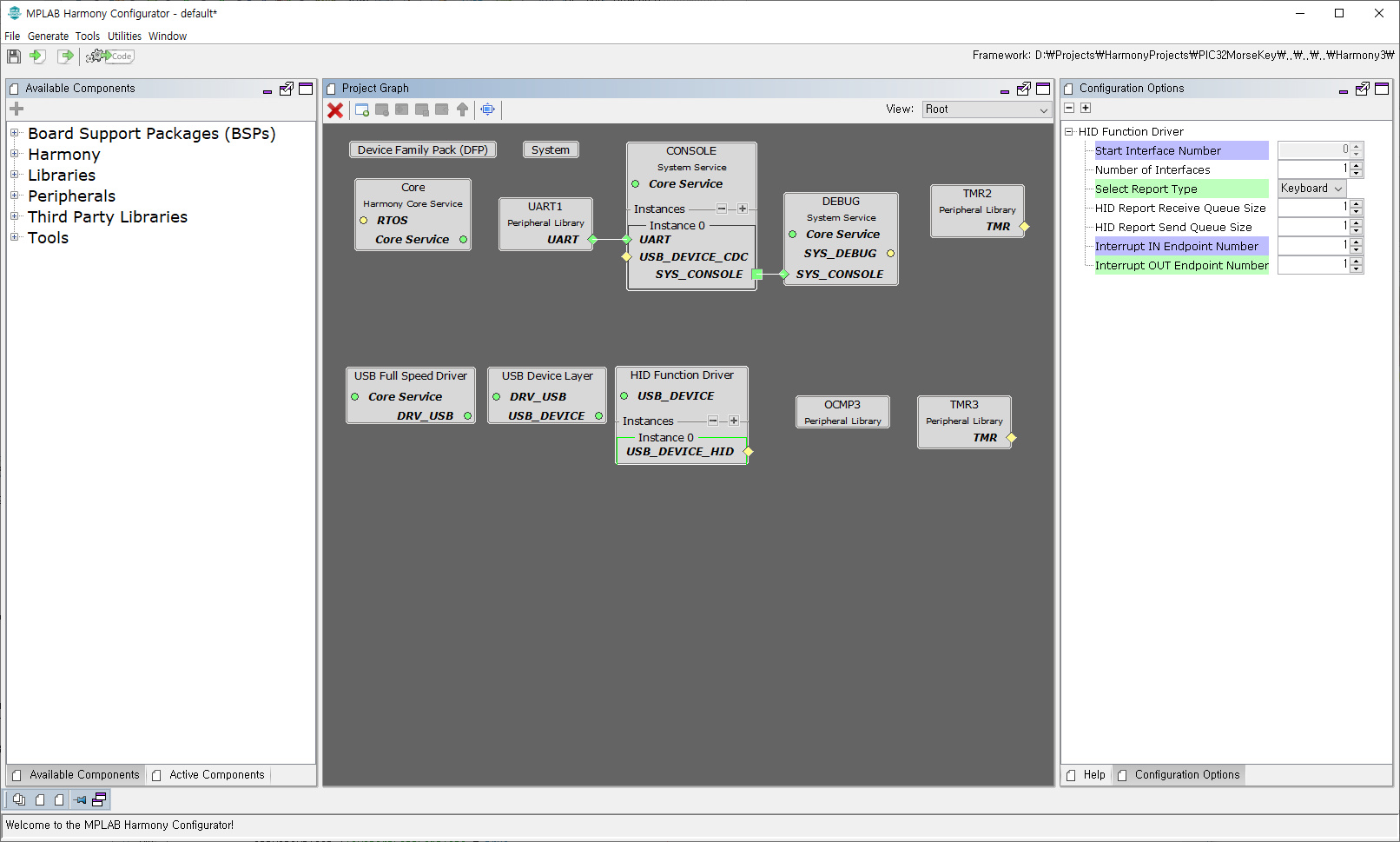Click the Number of Interfaces value field
This screenshot has width=1400, height=842.
pos(1313,169)
